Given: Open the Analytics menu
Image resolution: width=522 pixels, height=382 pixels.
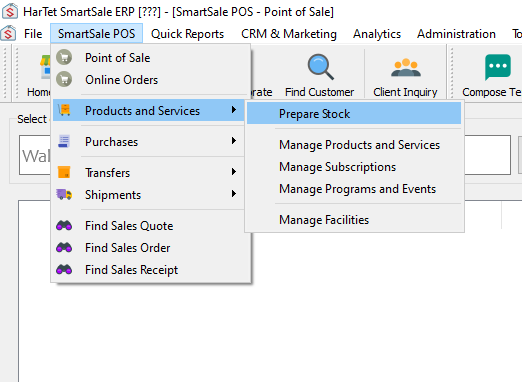Looking at the screenshot, I should [377, 34].
